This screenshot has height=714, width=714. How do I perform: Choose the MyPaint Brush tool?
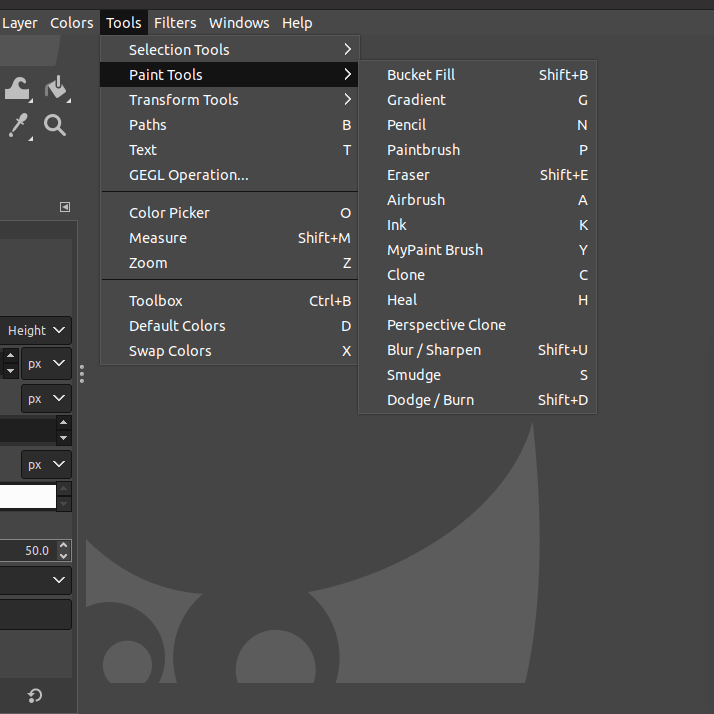click(478, 250)
